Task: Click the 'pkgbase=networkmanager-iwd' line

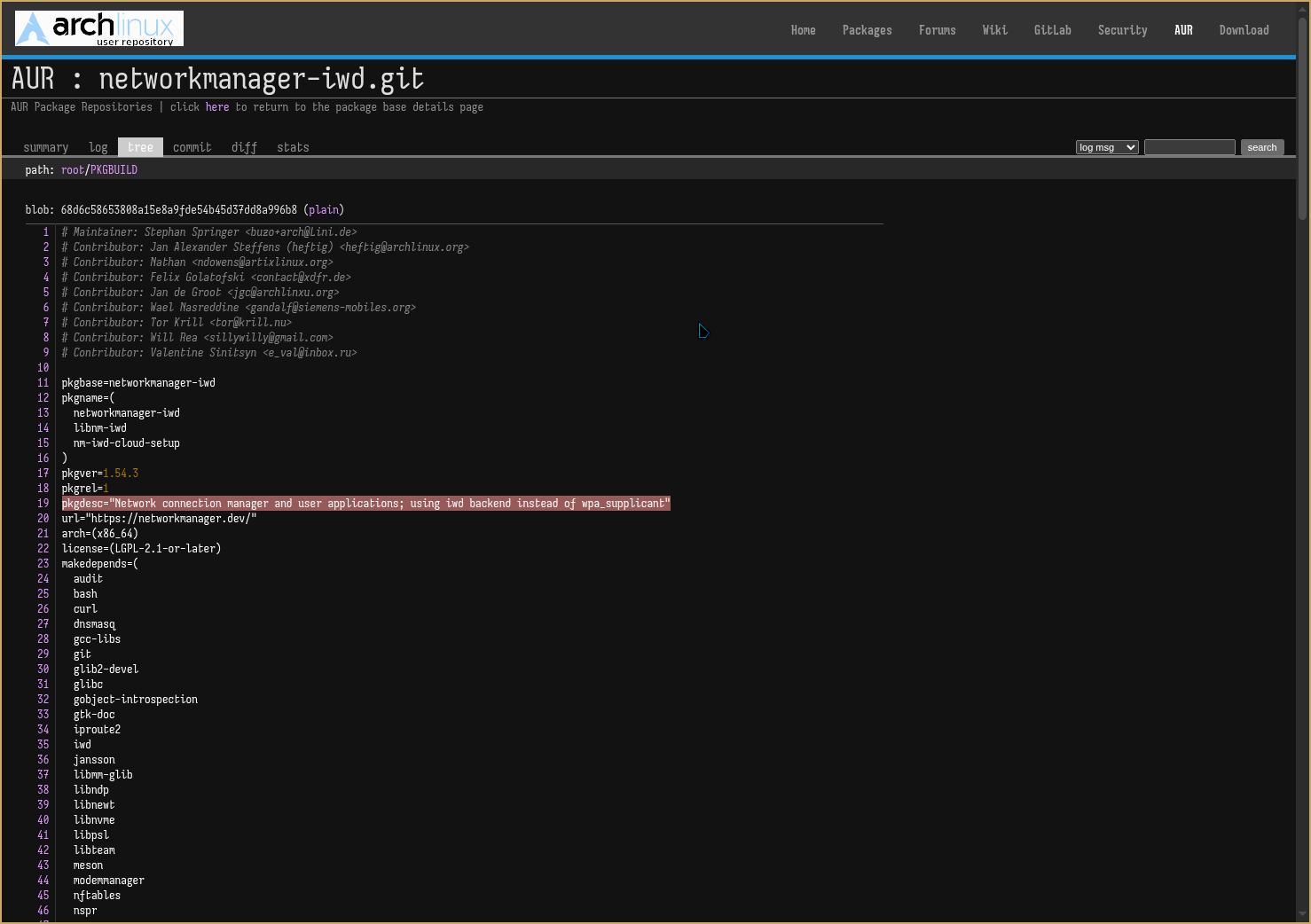Action: (138, 383)
